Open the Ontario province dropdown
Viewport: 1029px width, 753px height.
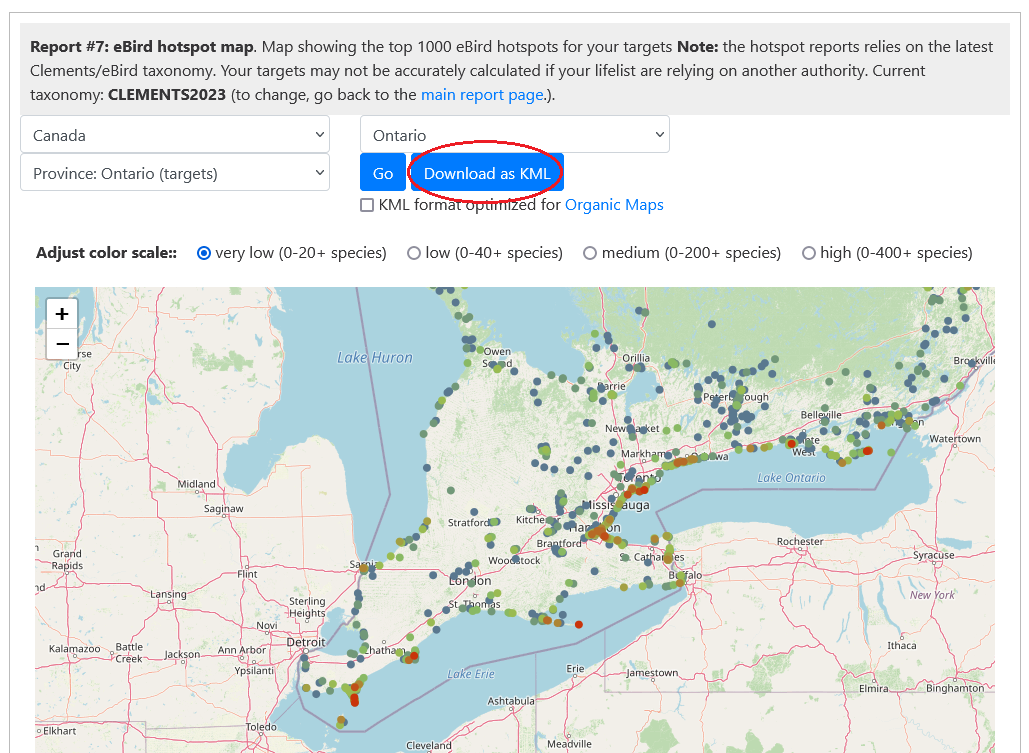[514, 135]
